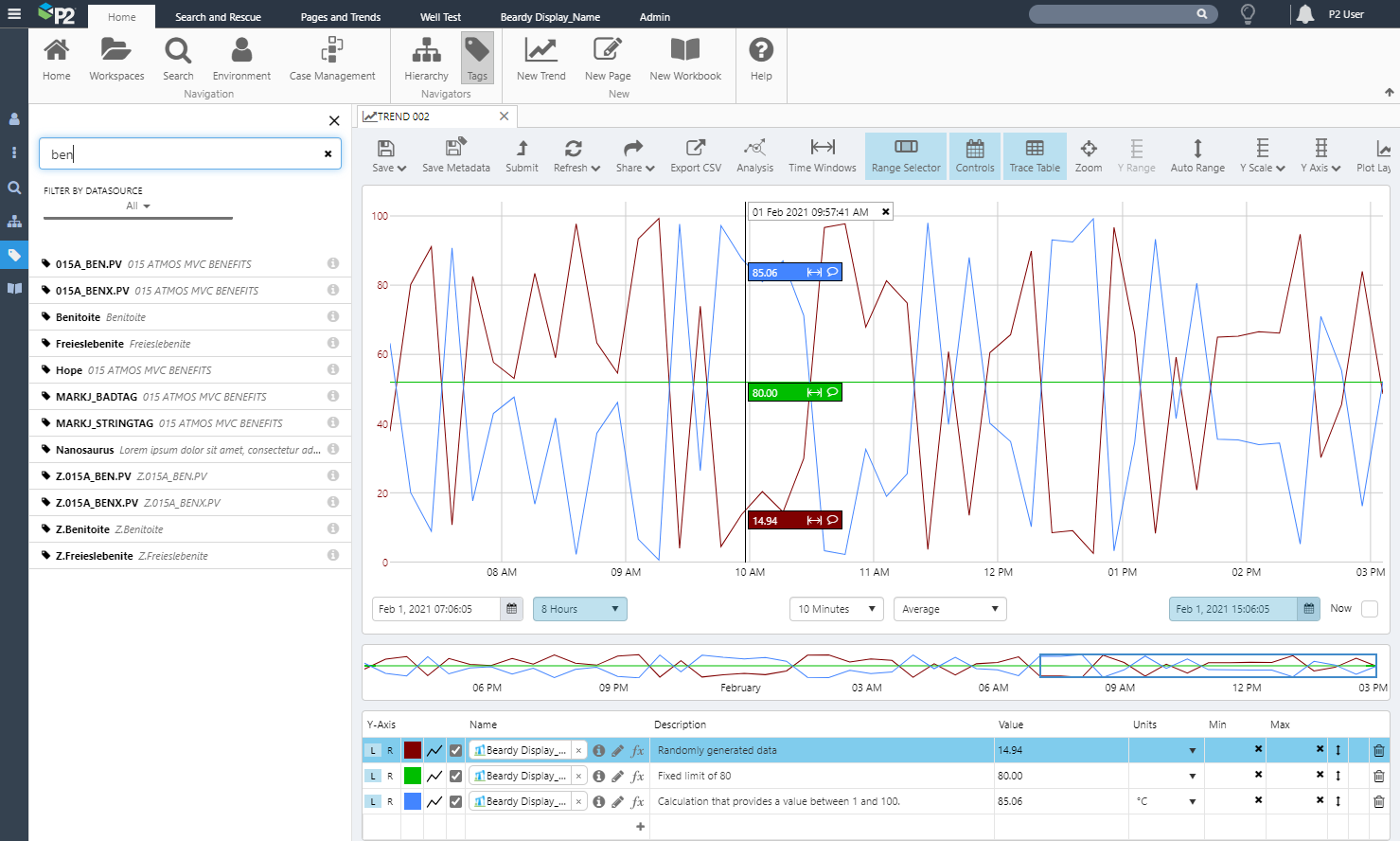
Task: Click the green color swatch for Fixed limit
Action: click(413, 776)
